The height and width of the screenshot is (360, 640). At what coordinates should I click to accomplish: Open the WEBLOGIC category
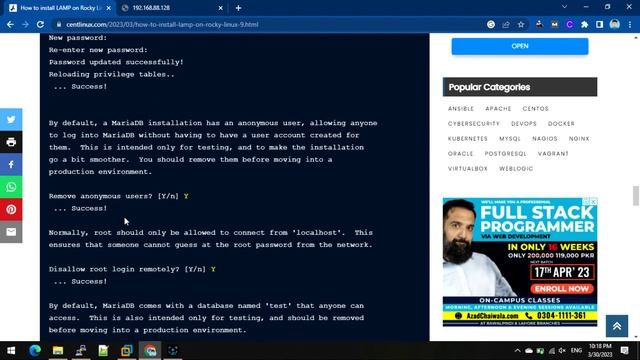click(x=516, y=169)
